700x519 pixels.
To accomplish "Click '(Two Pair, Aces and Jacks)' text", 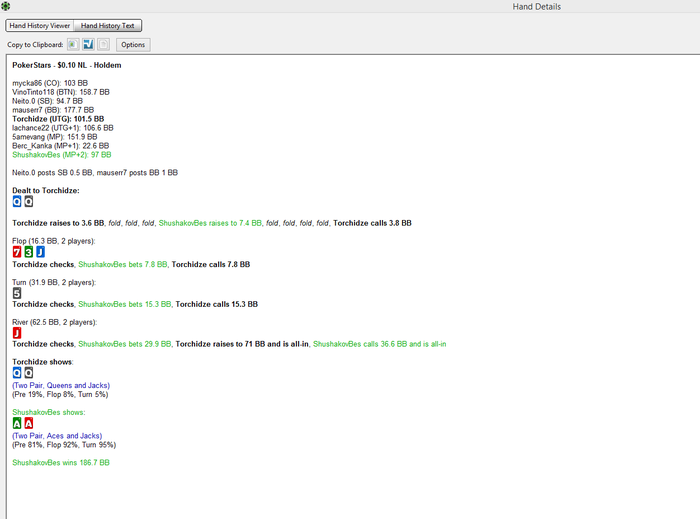I will coord(57,436).
